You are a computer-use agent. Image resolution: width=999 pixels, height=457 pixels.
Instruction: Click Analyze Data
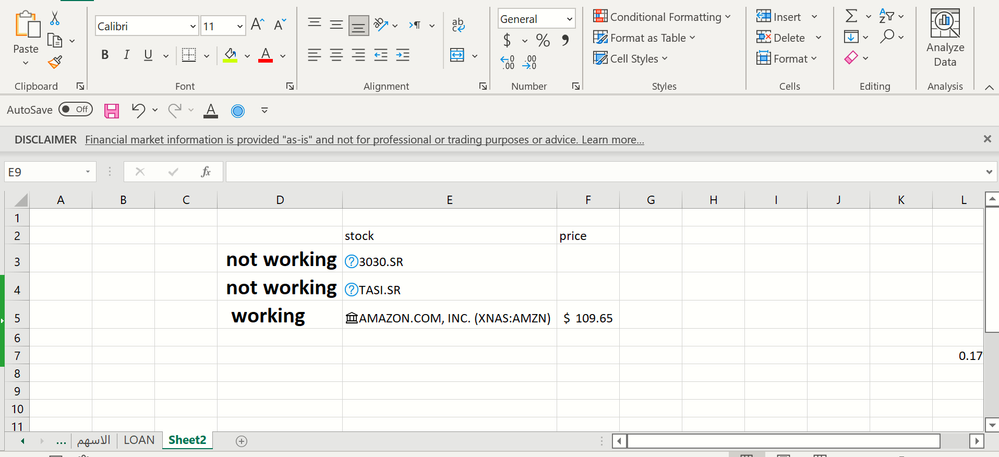tap(945, 38)
